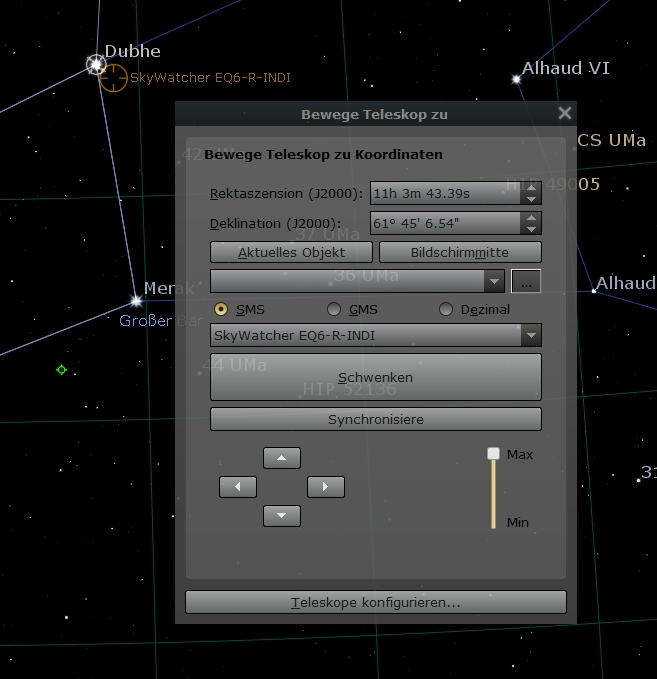Screen dimensions: 657x679
Task: Click the ellipsis button beside combo box
Action: pos(526,281)
